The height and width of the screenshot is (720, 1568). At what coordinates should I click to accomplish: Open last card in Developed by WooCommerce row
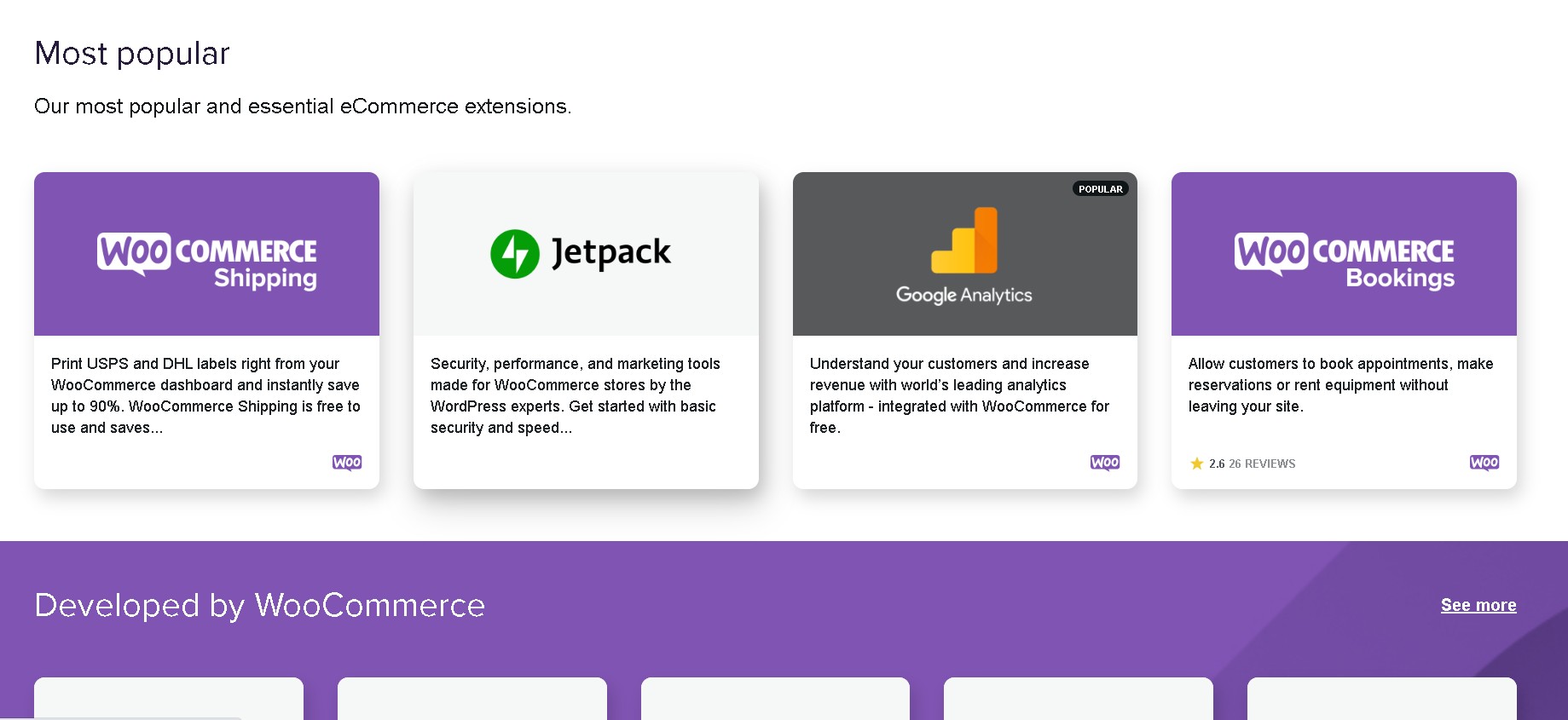(x=1381, y=699)
